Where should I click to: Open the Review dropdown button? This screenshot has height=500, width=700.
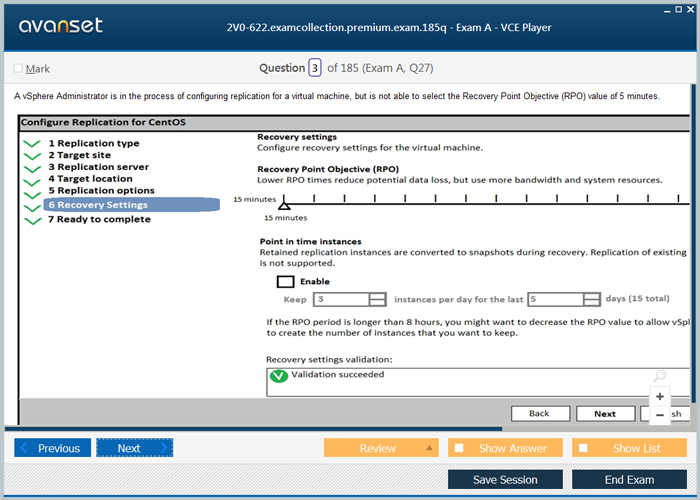click(x=381, y=448)
